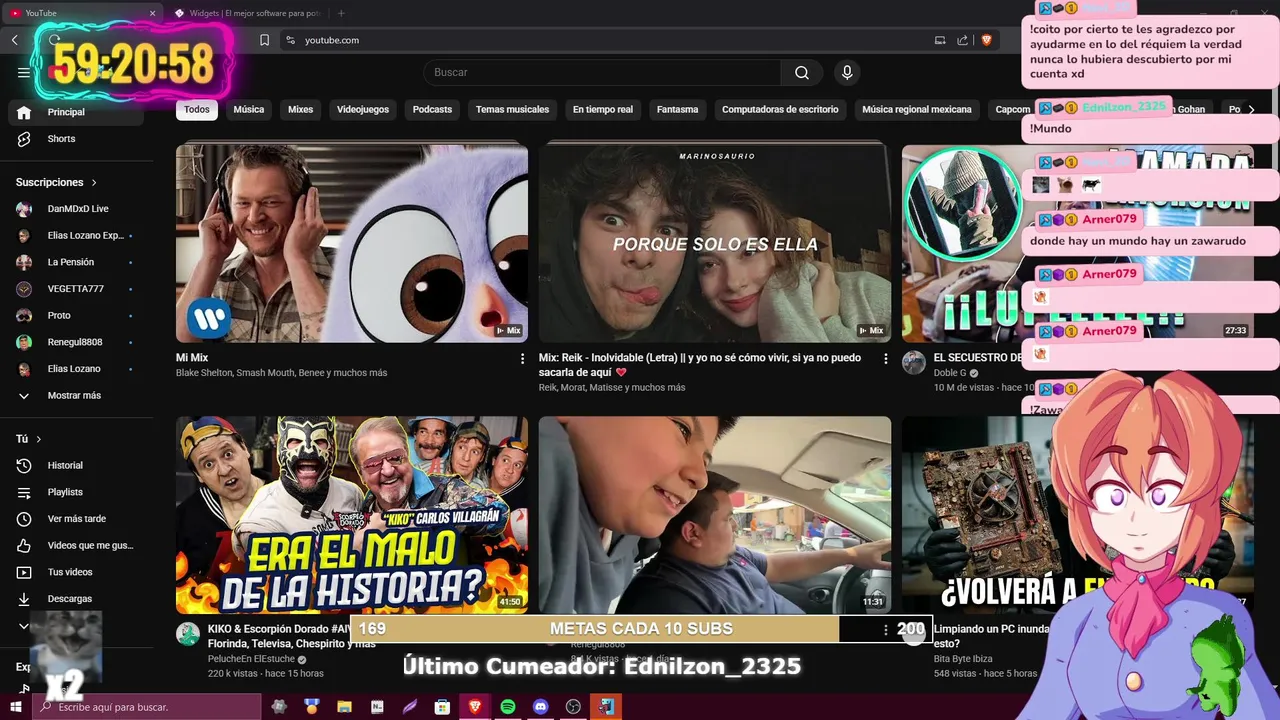The height and width of the screenshot is (720, 1280).
Task: Click the browser back arrow
Action: [15, 40]
